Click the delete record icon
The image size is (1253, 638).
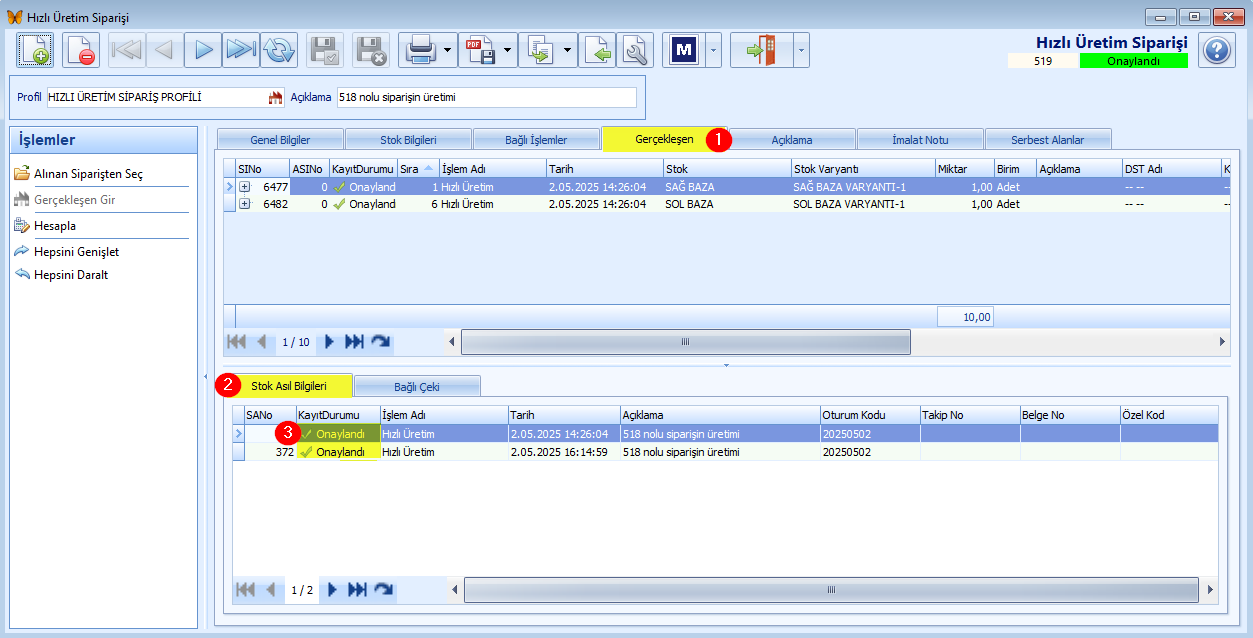(x=81, y=49)
